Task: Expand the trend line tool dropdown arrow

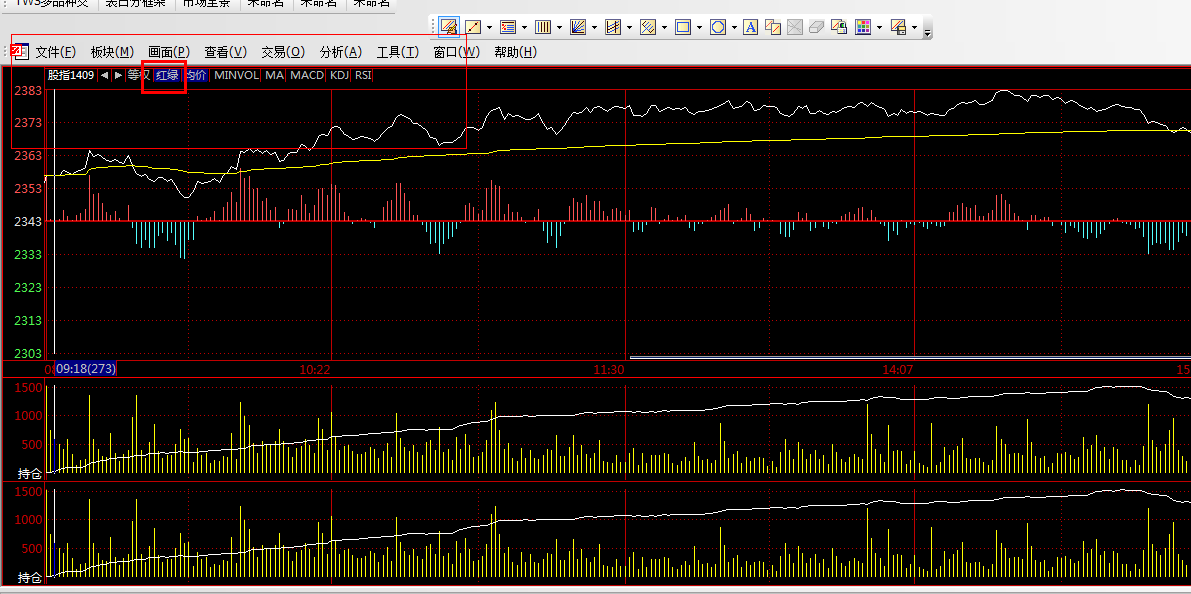Action: 489,27
